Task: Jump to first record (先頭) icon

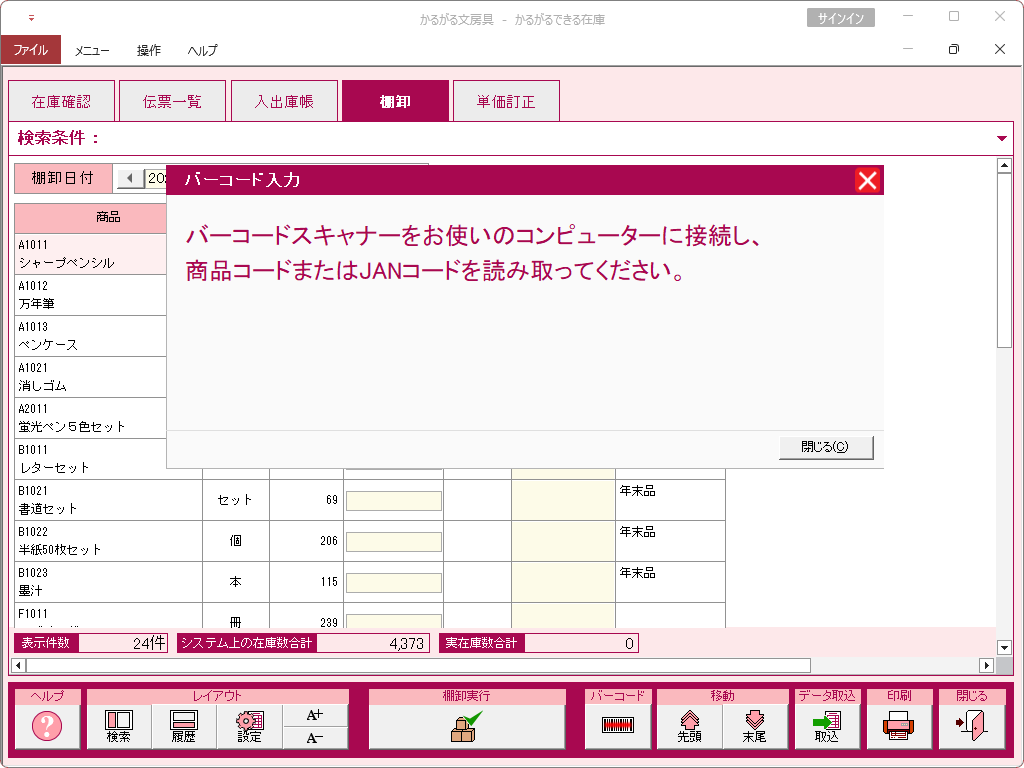Action: 689,726
